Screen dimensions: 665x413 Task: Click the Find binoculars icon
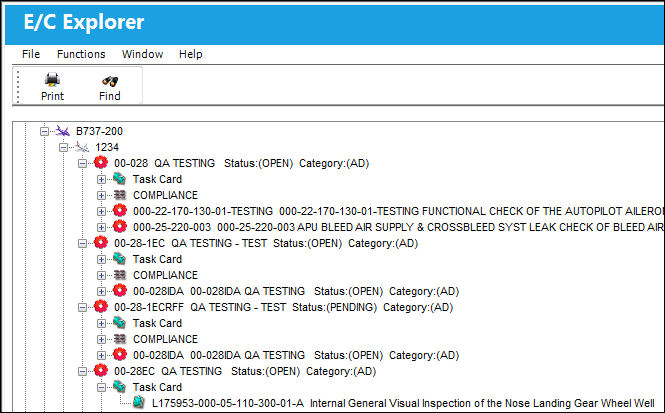[110, 81]
